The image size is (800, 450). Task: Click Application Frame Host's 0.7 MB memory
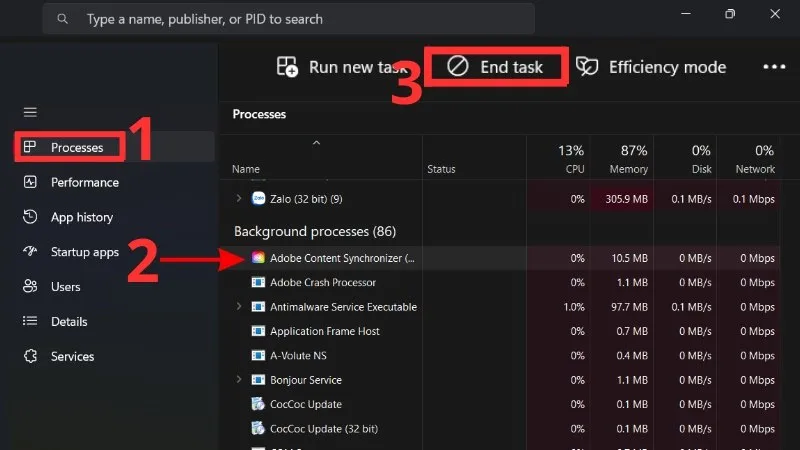tap(632, 331)
